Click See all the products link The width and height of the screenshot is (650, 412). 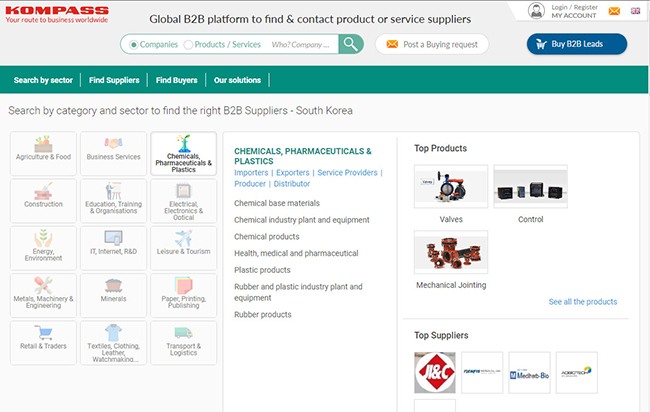(583, 302)
